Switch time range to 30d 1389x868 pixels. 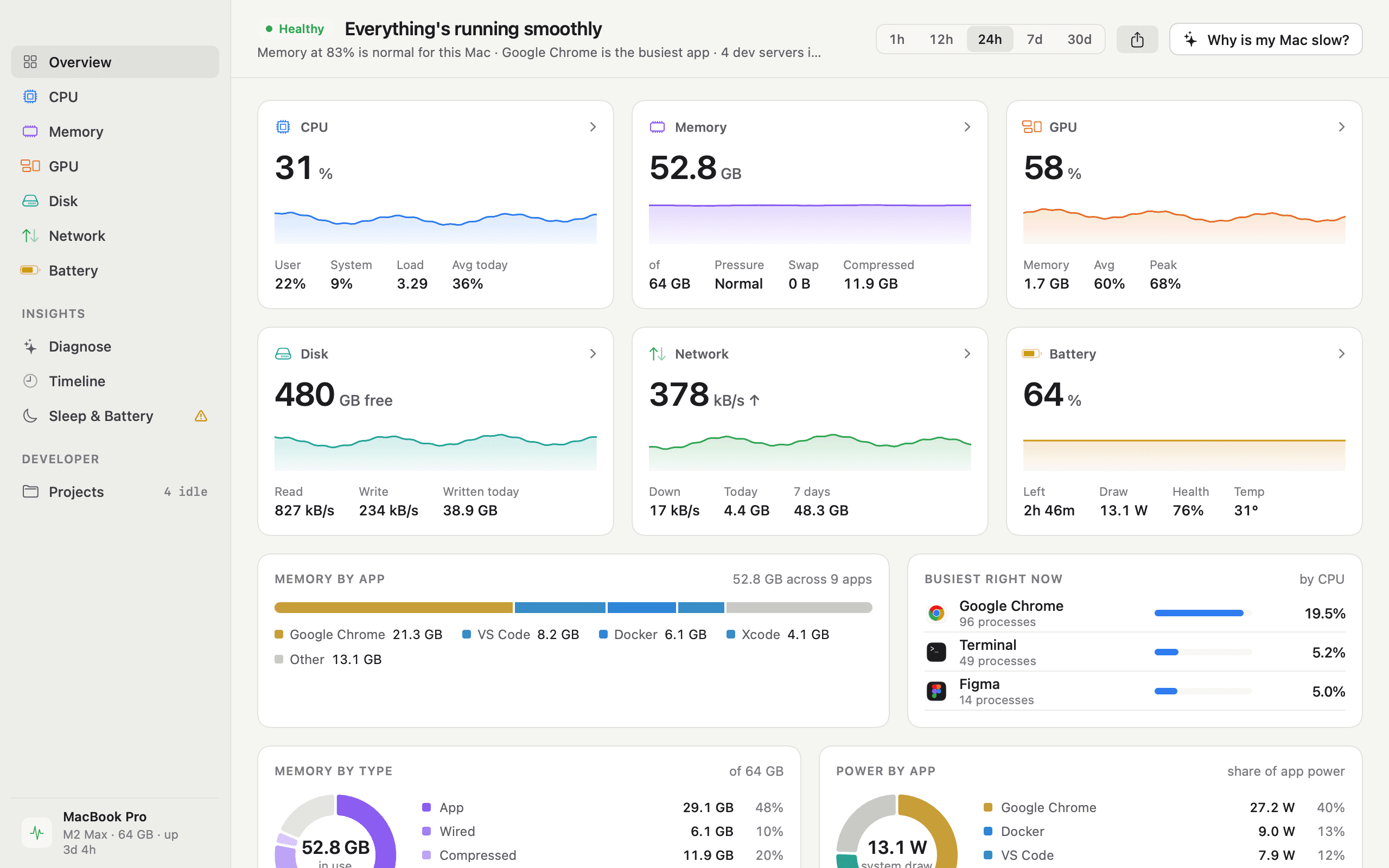click(x=1079, y=39)
